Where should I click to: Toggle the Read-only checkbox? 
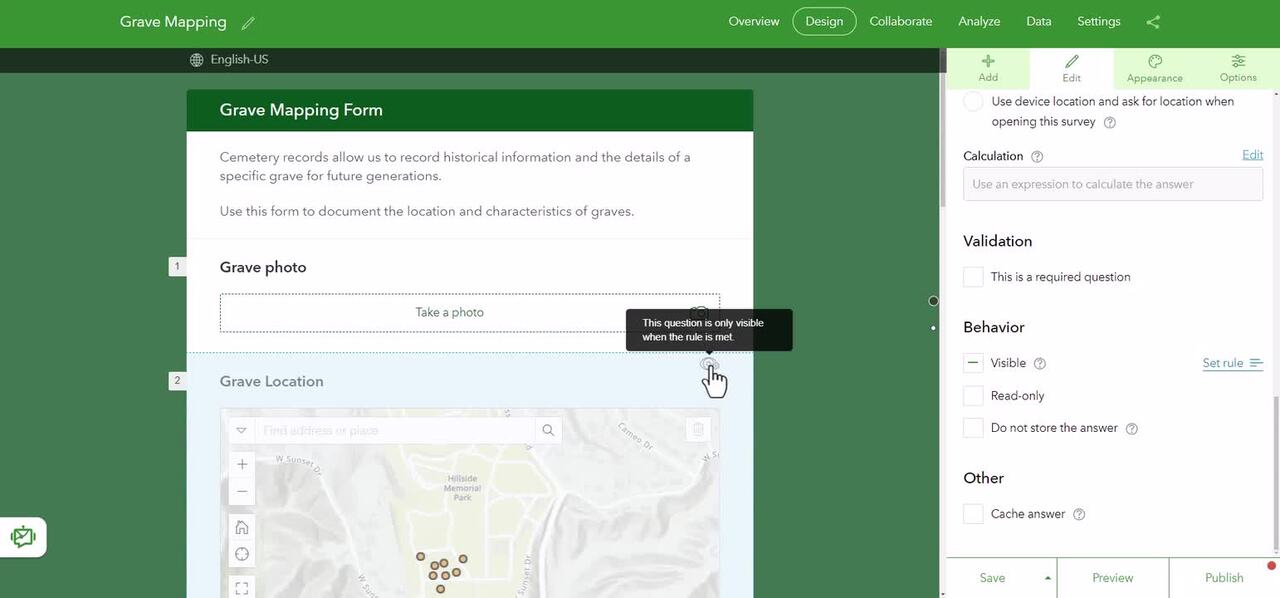(x=973, y=396)
